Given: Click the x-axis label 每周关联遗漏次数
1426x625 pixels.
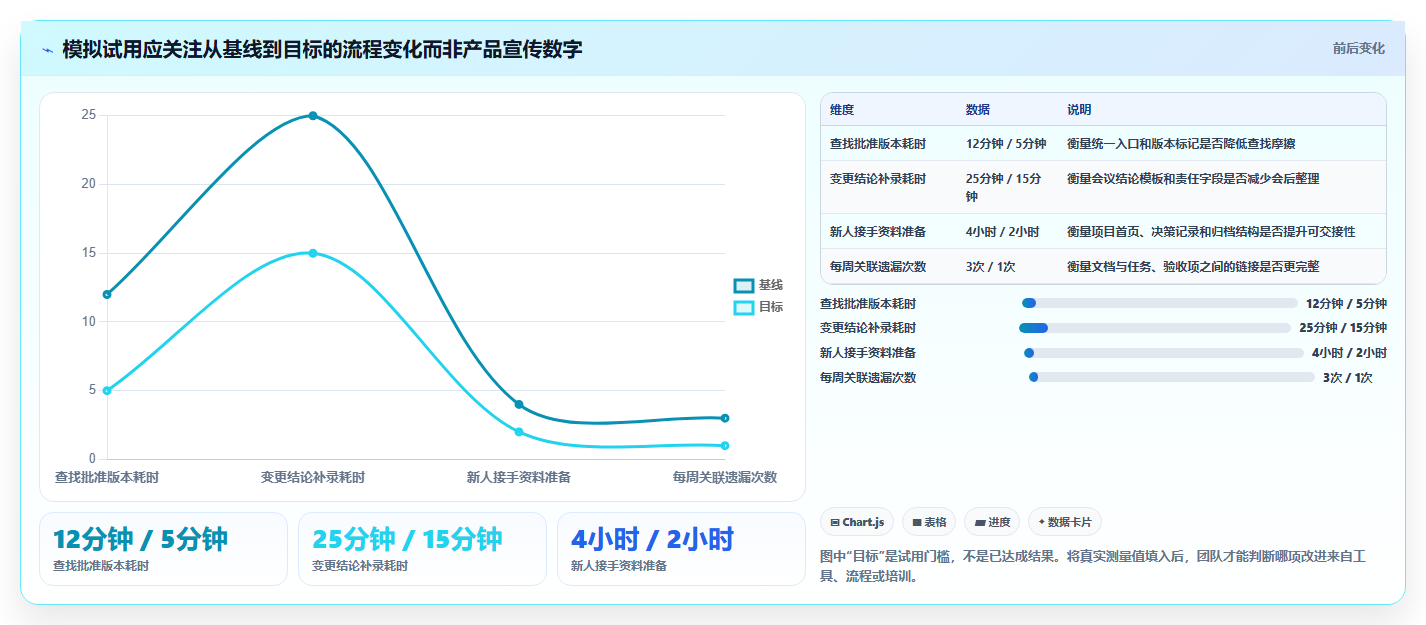Looking at the screenshot, I should [725, 478].
